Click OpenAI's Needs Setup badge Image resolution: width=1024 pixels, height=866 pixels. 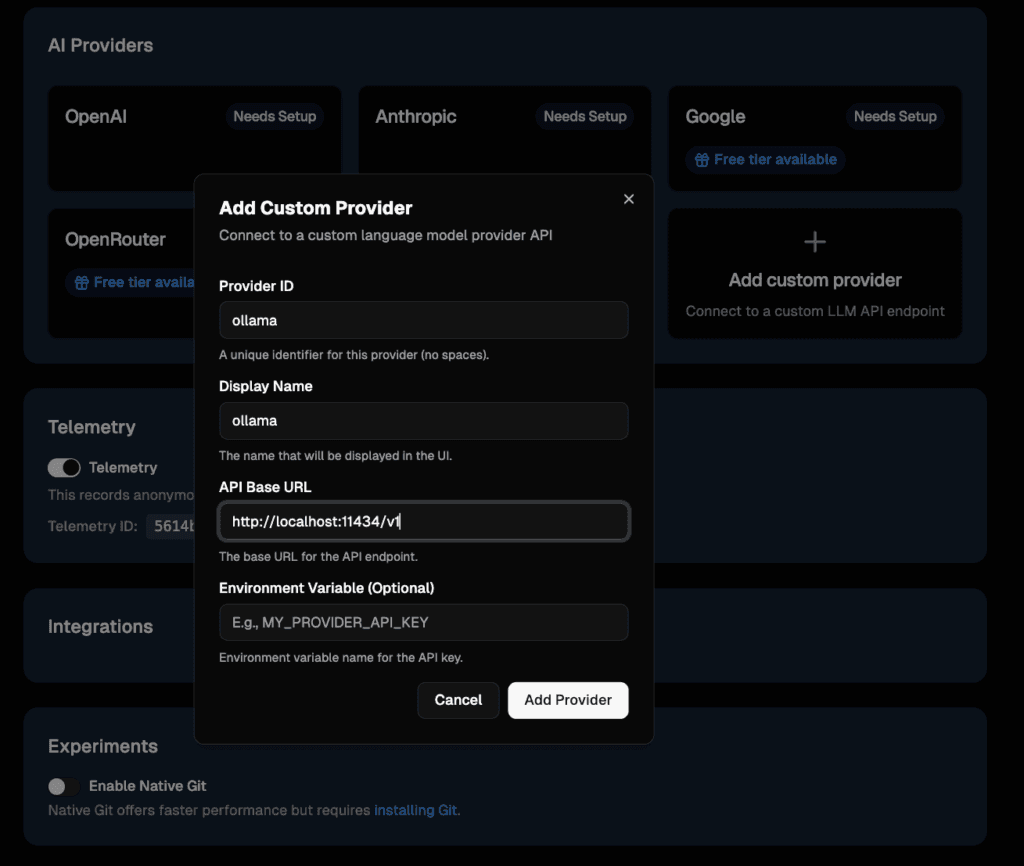pos(275,117)
